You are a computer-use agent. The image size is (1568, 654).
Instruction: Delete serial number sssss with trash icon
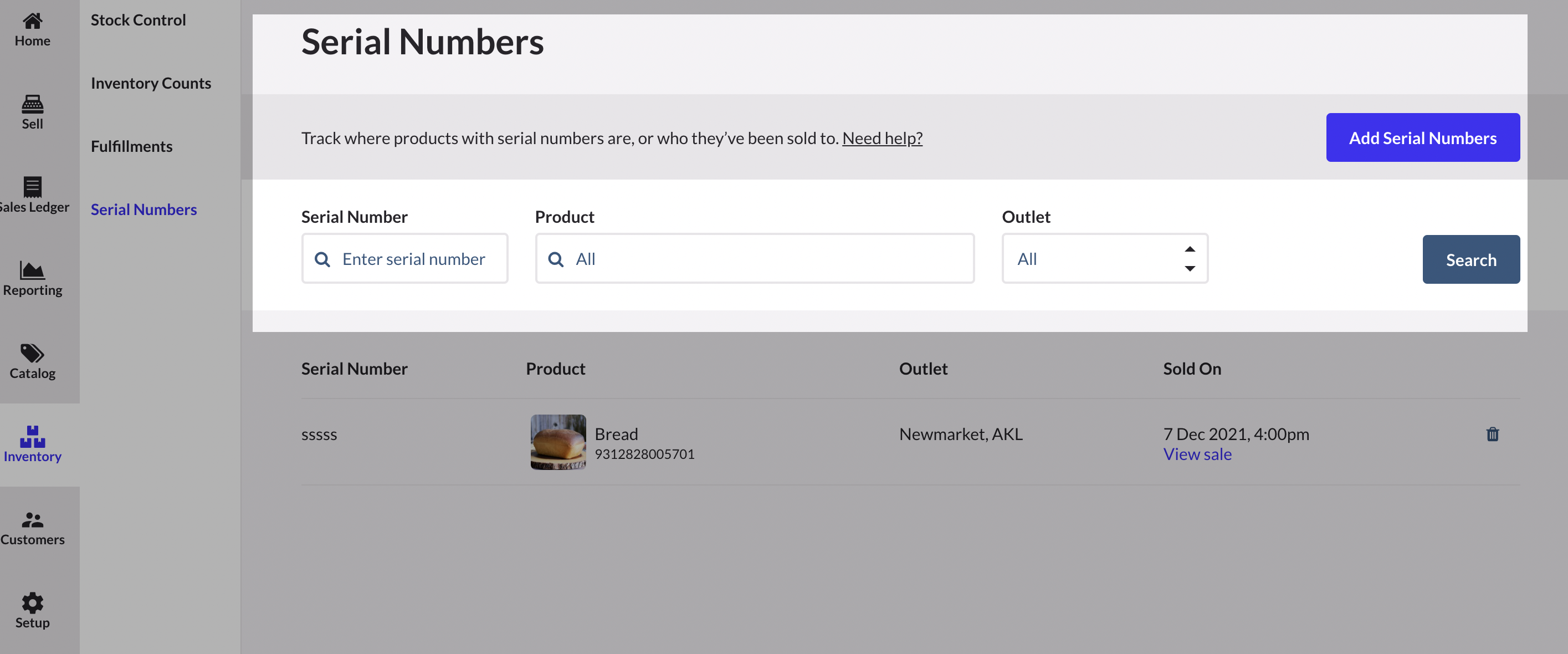click(1493, 434)
